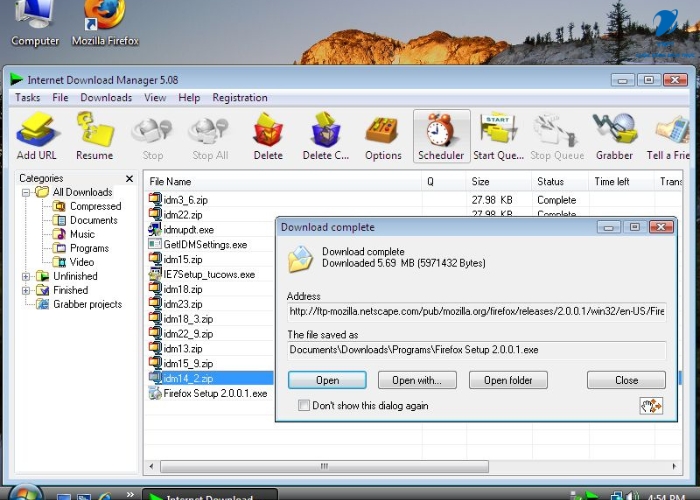Open the Scheduler clock icon
Screen dimensions: 700x500
click(x=441, y=136)
